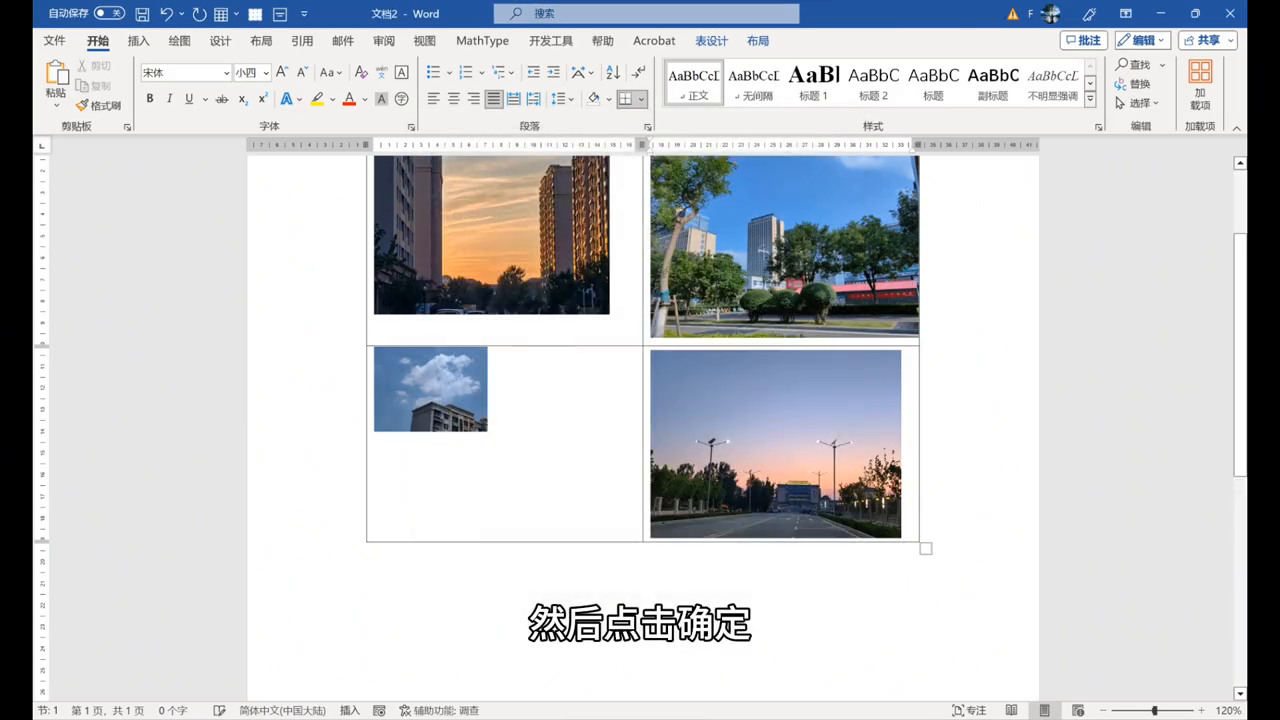Viewport: 1280px width, 720px height.
Task: Switch to Read Mode view in status bar
Action: [x=1012, y=710]
